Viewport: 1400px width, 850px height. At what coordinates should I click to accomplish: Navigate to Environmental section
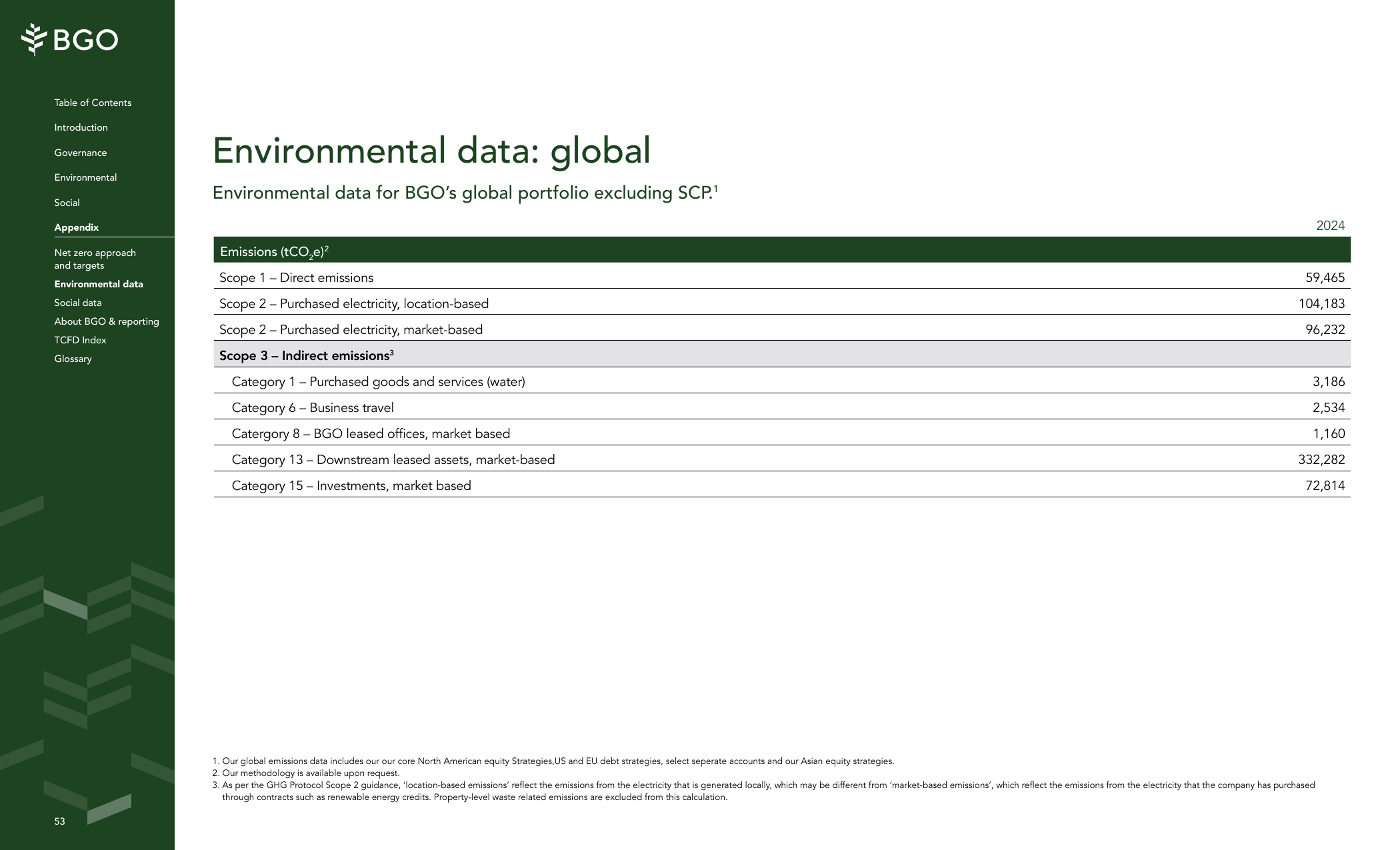85,177
